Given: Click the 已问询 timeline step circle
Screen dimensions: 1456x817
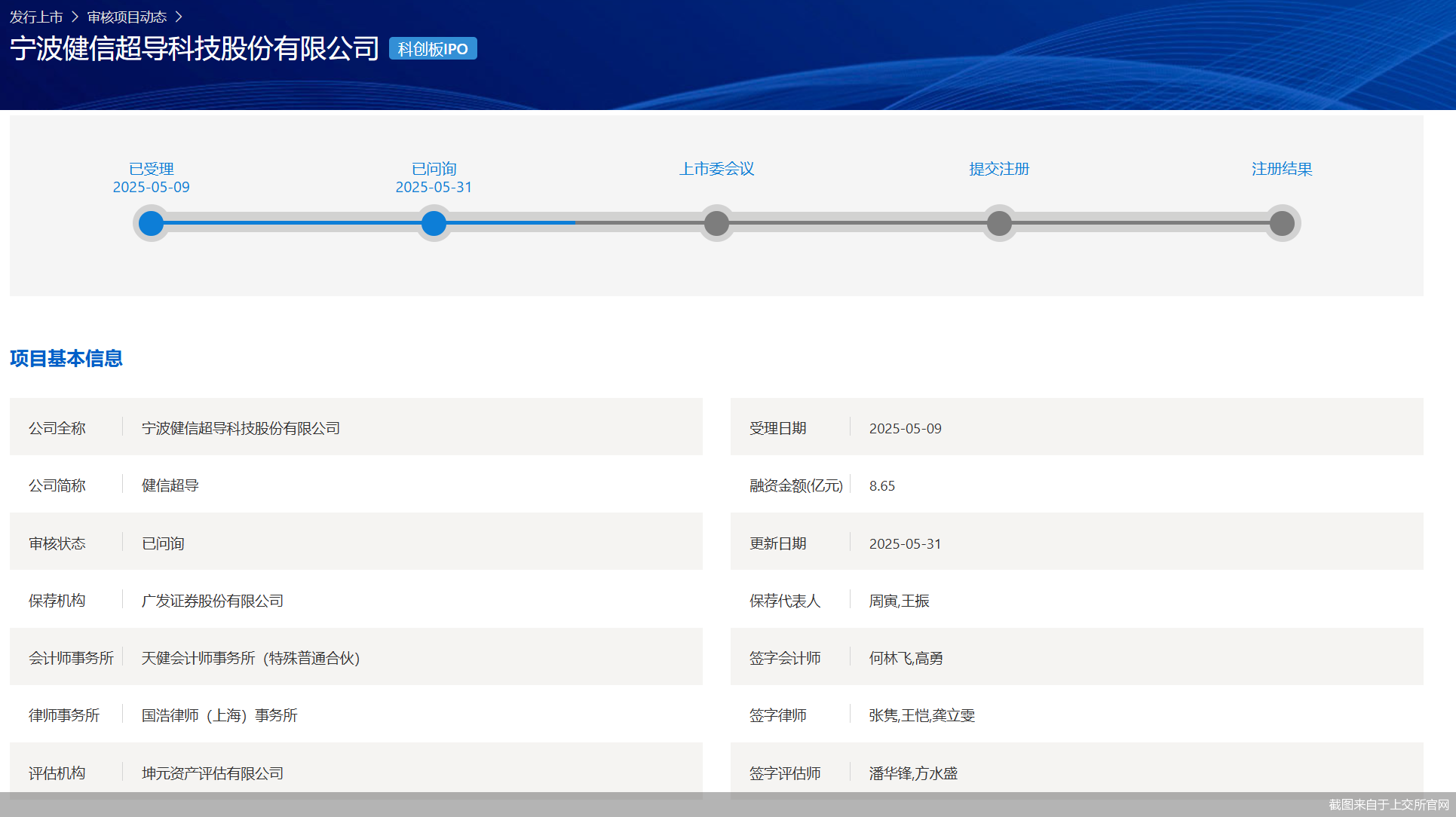Looking at the screenshot, I should [x=434, y=223].
